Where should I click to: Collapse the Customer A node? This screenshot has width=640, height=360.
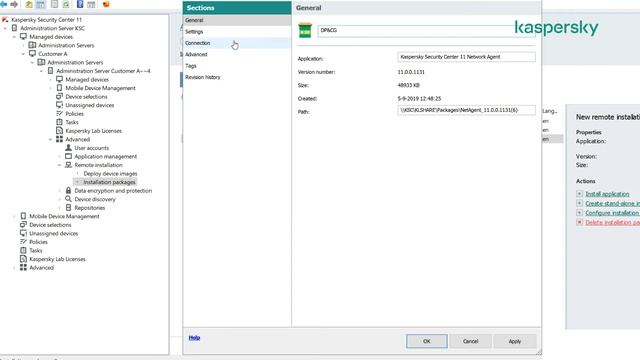(23, 54)
